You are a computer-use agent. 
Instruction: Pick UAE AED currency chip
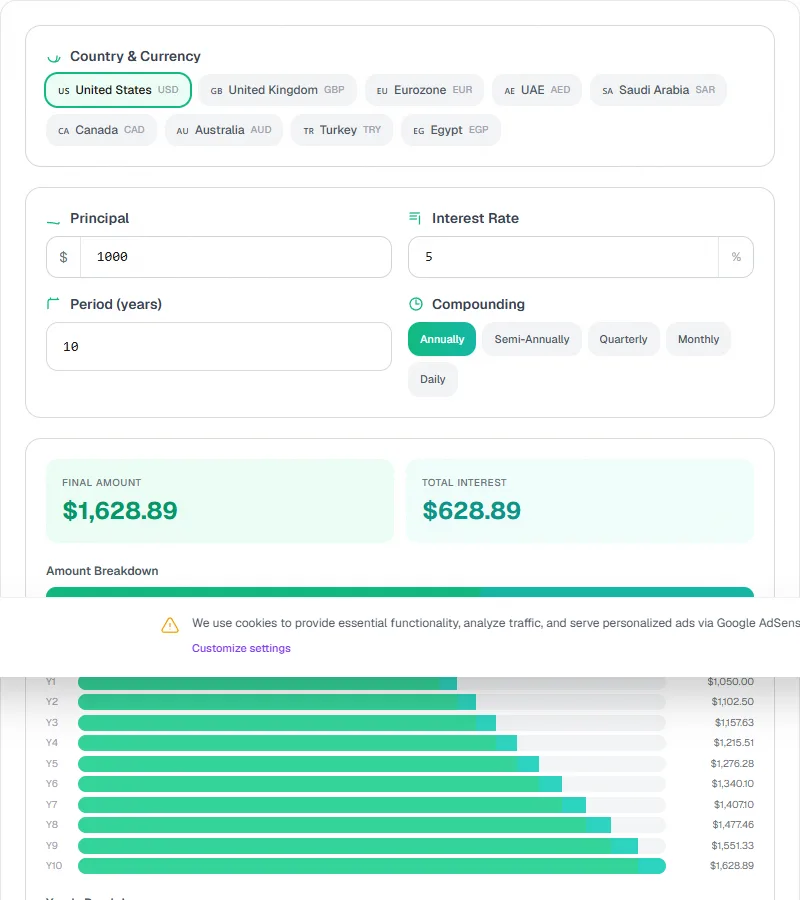point(537,90)
